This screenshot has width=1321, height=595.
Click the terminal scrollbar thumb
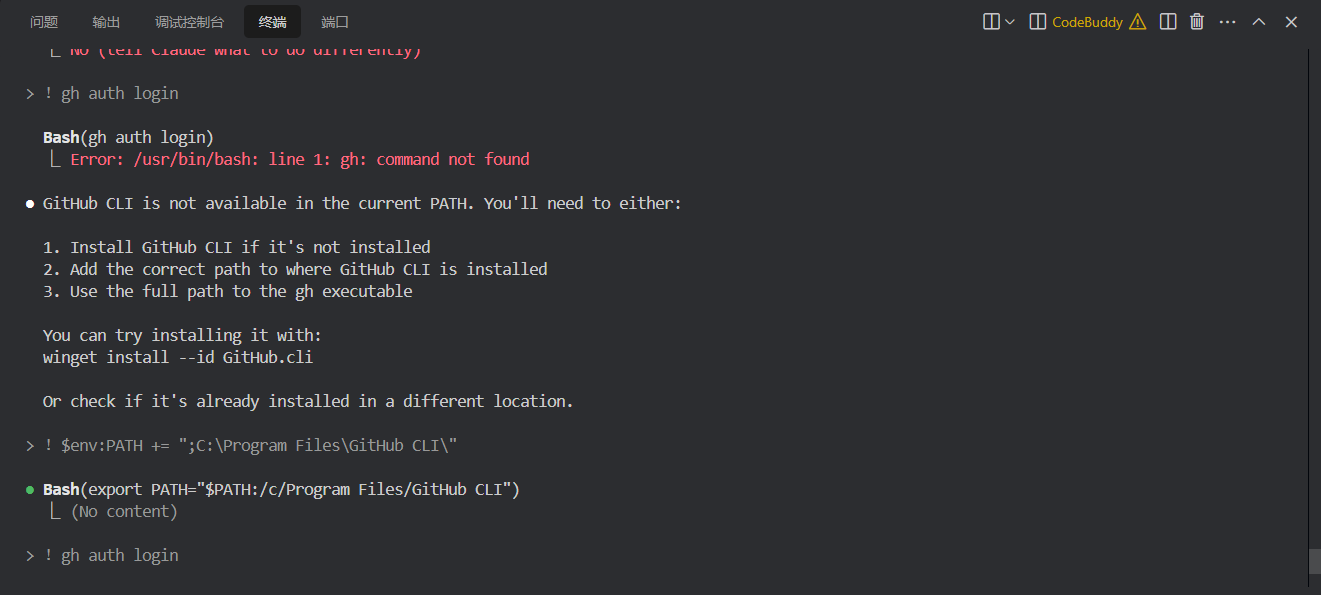(1314, 561)
